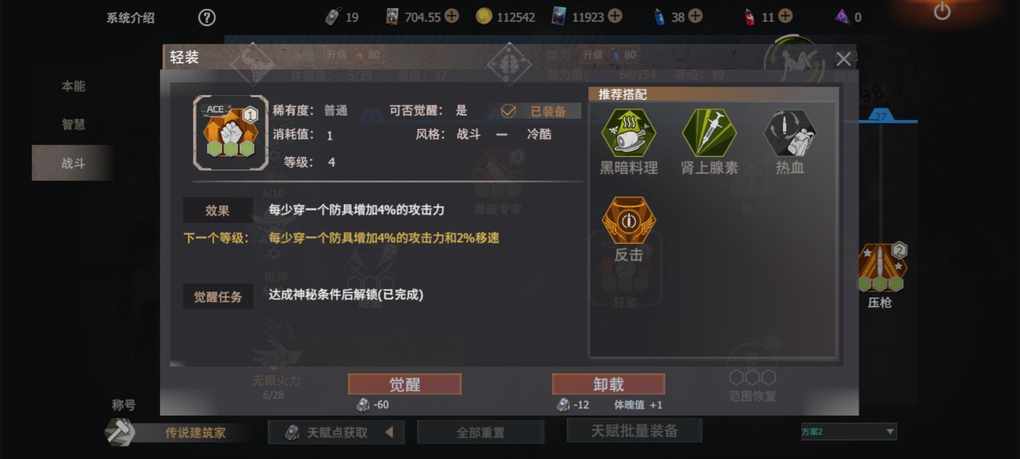Open the 黑暗料理 recommended talent icon
The height and width of the screenshot is (459, 1020).
[628, 132]
